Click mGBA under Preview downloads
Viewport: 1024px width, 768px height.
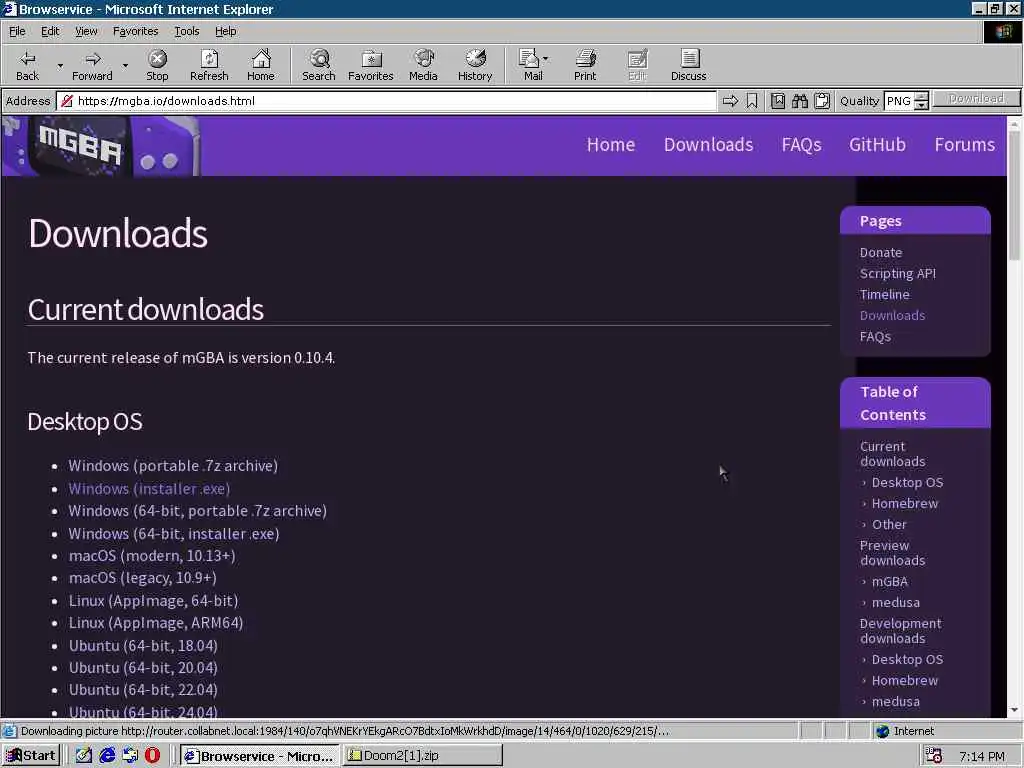point(889,581)
